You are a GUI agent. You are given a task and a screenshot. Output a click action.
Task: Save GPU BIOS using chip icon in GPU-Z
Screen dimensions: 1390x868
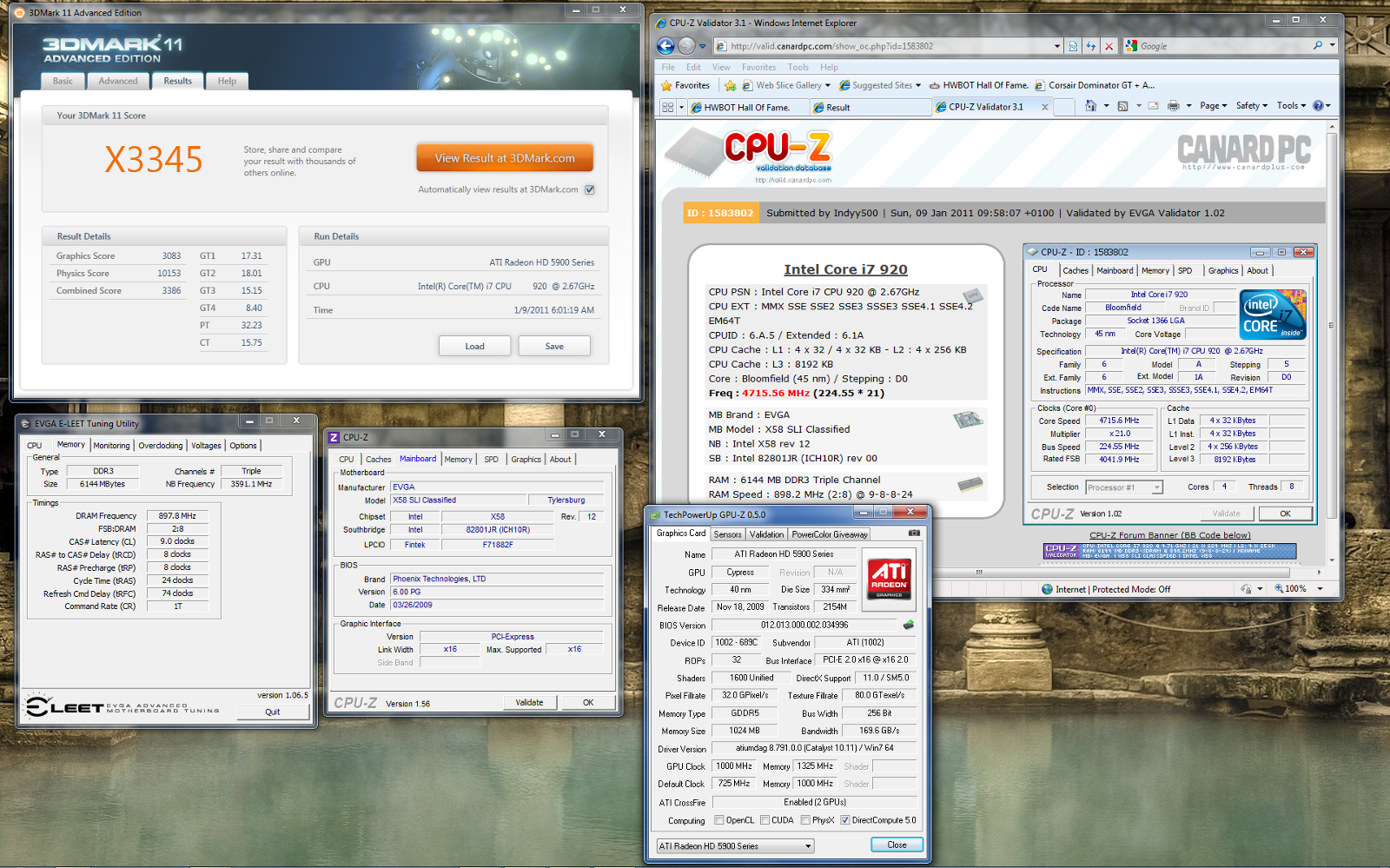tap(909, 625)
